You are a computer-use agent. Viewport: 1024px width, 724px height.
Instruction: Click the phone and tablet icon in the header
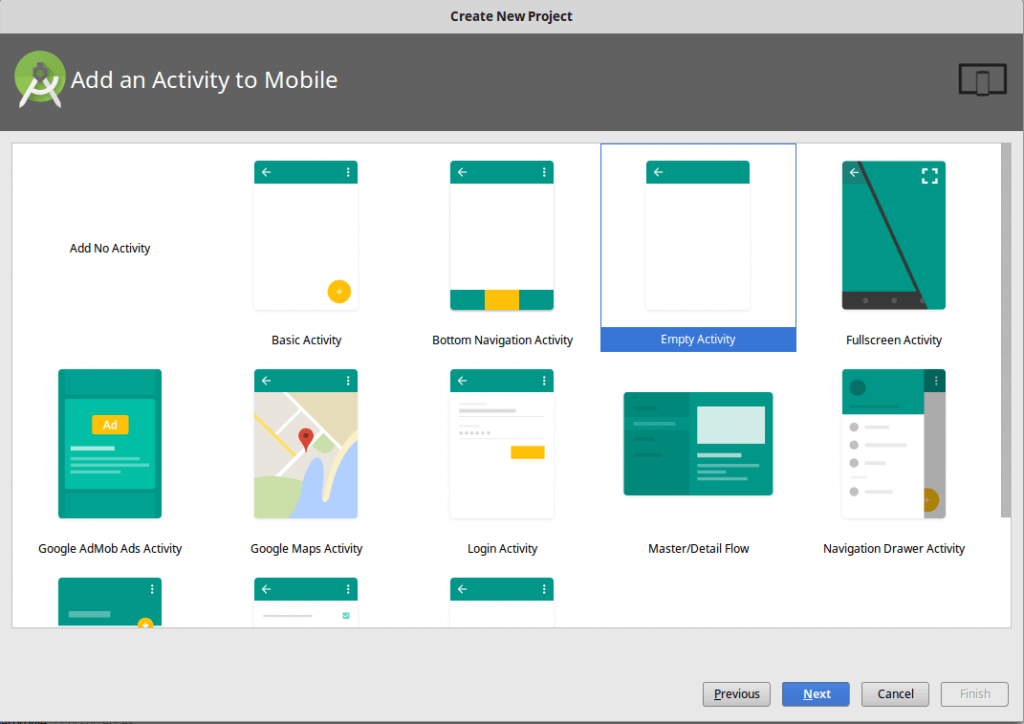coord(981,79)
